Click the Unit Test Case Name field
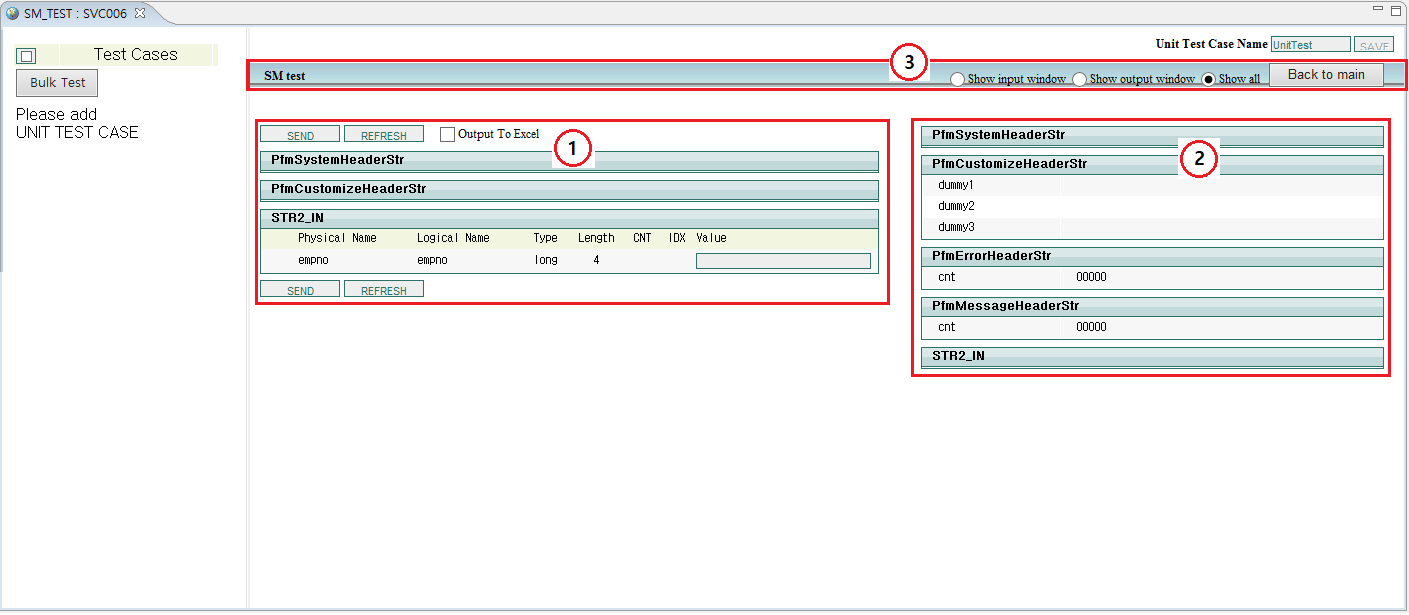The image size is (1409, 615). (1310, 45)
